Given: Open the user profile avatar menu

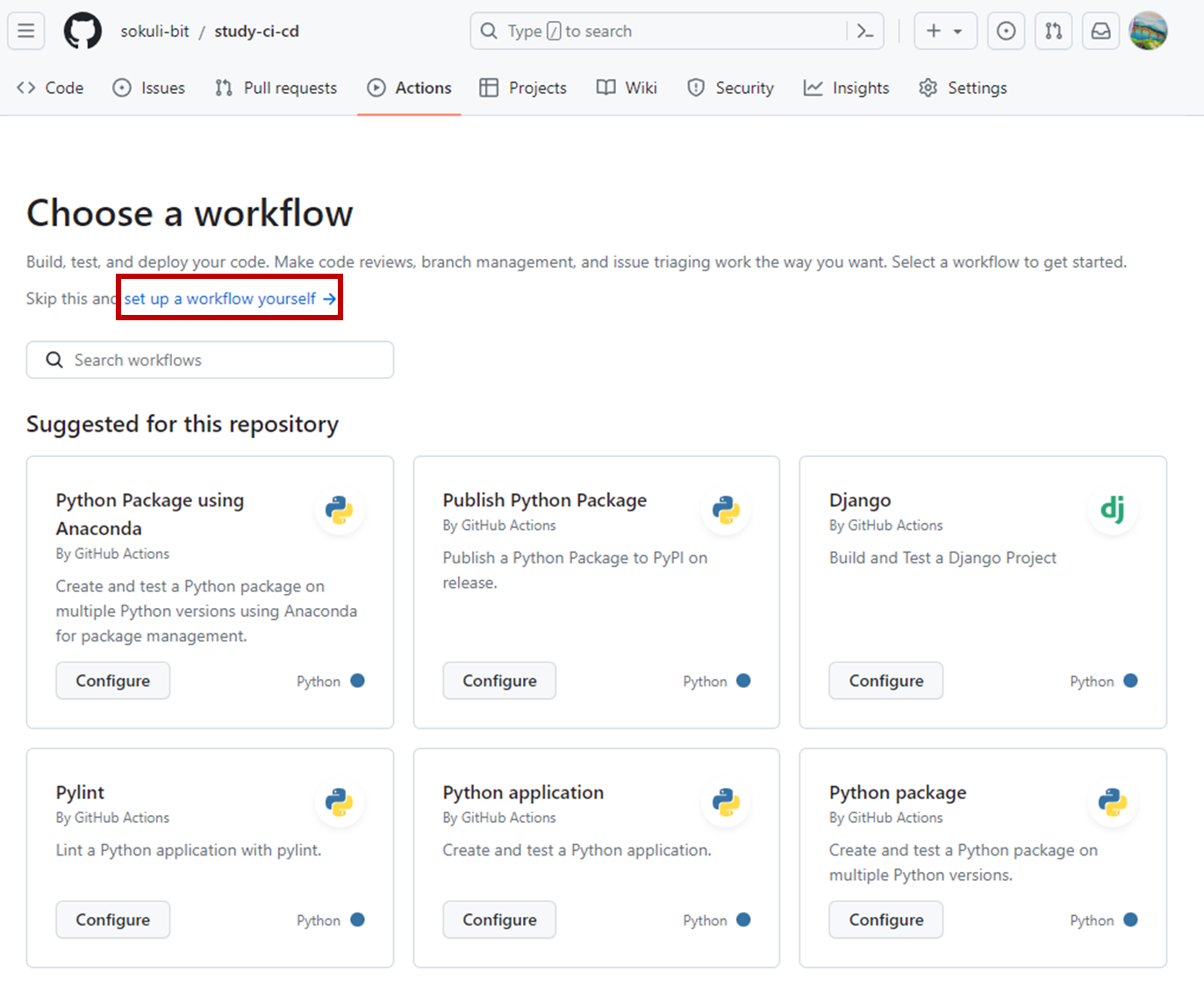Looking at the screenshot, I should click(x=1148, y=31).
